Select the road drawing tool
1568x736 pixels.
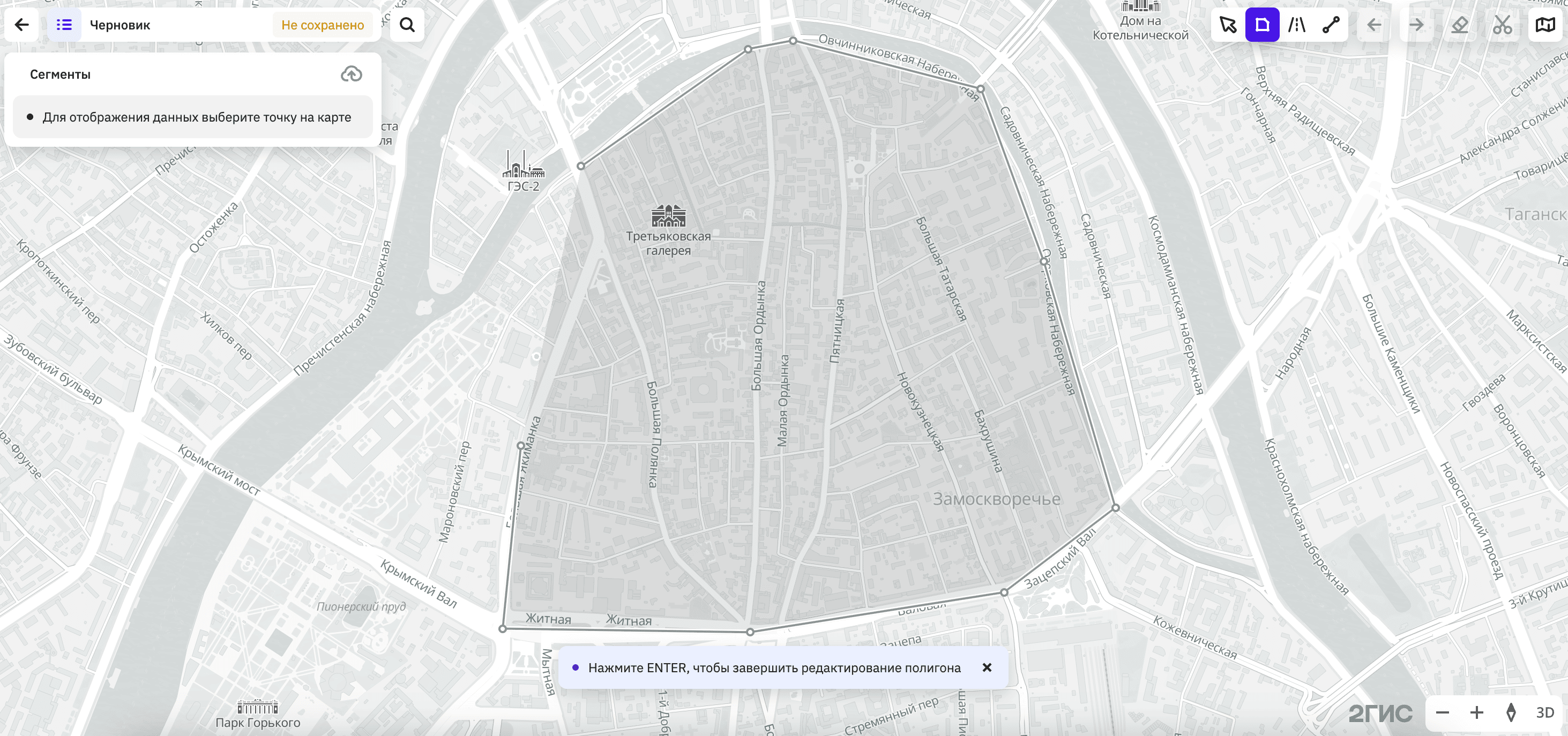pos(1296,25)
